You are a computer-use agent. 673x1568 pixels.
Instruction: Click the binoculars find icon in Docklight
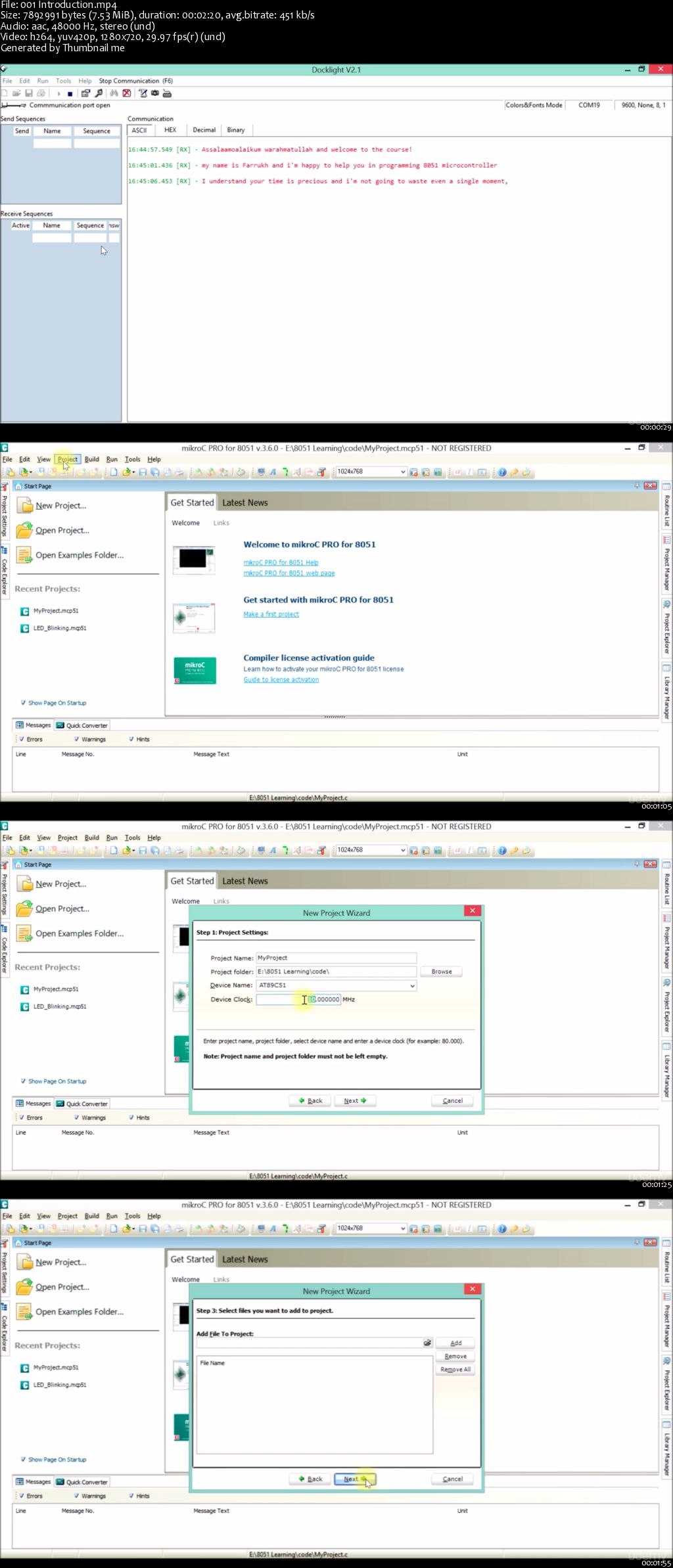pos(114,93)
